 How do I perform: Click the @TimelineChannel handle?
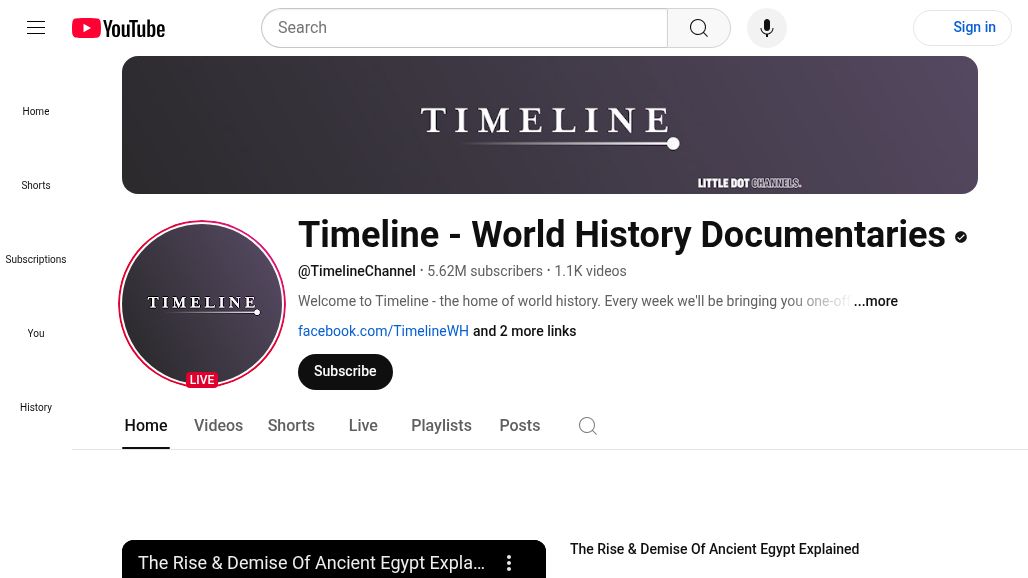[357, 271]
